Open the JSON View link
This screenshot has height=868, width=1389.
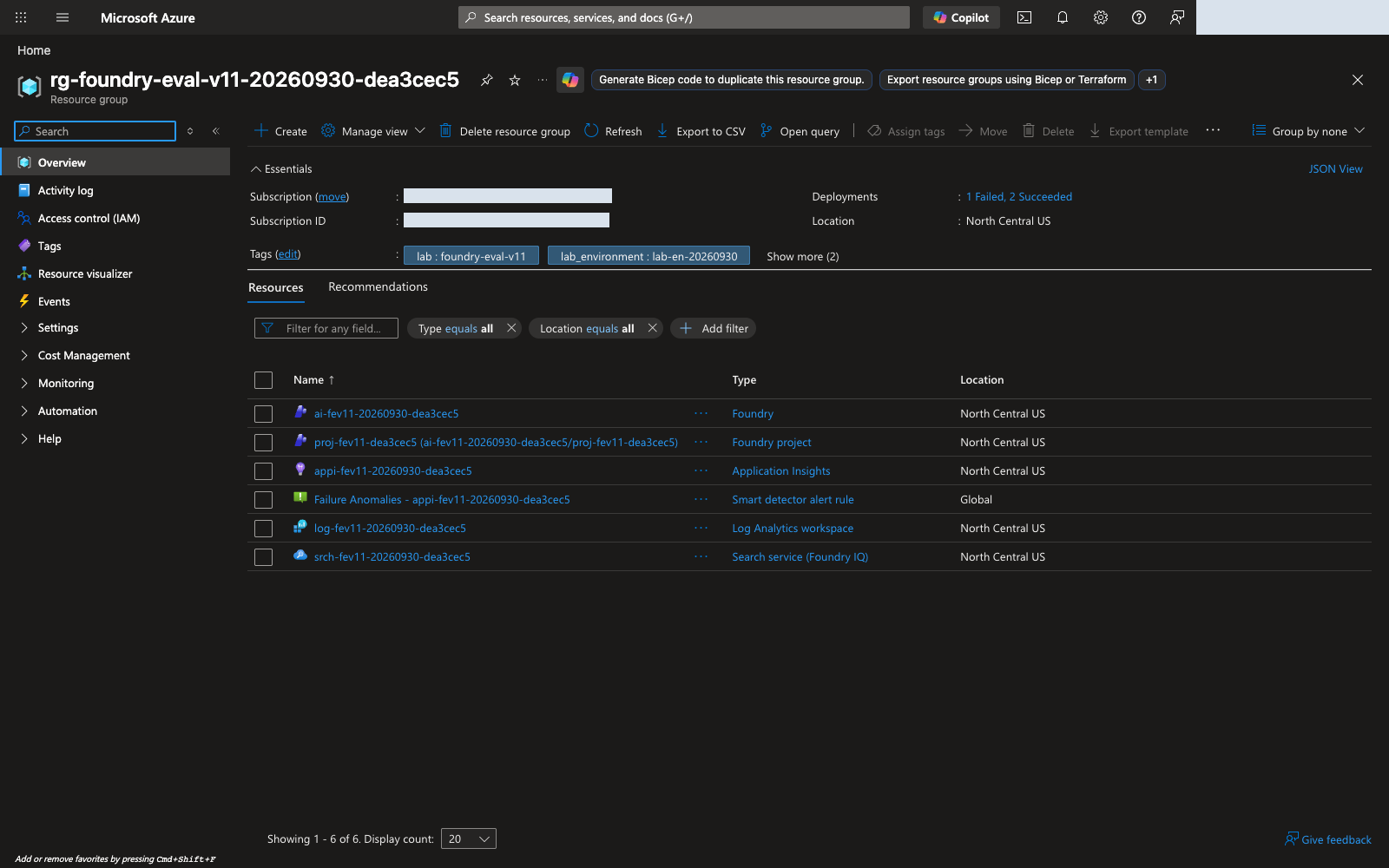pyautogui.click(x=1335, y=168)
